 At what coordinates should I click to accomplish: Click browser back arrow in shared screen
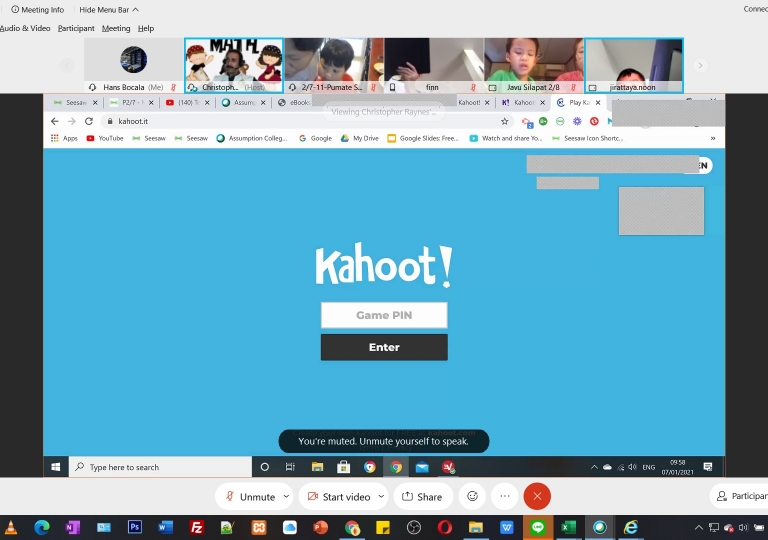[55, 121]
